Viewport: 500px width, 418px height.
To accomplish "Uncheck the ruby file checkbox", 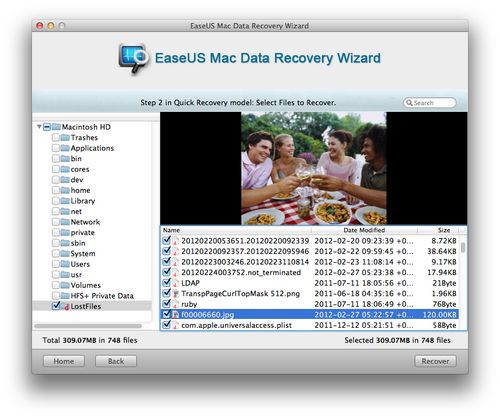I will click(x=166, y=303).
